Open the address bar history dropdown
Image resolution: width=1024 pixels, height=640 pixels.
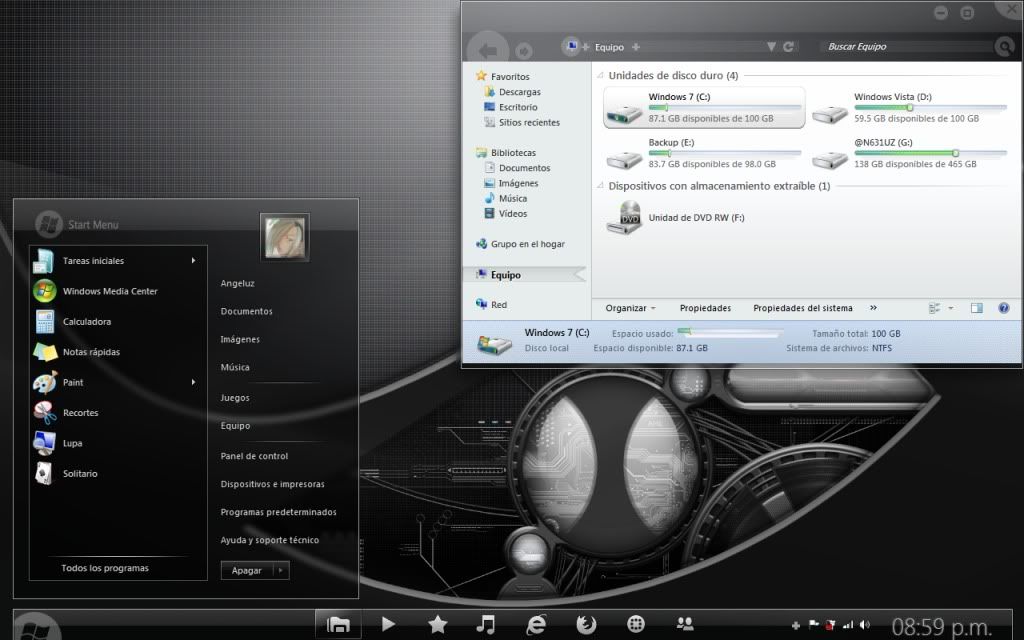[x=771, y=46]
